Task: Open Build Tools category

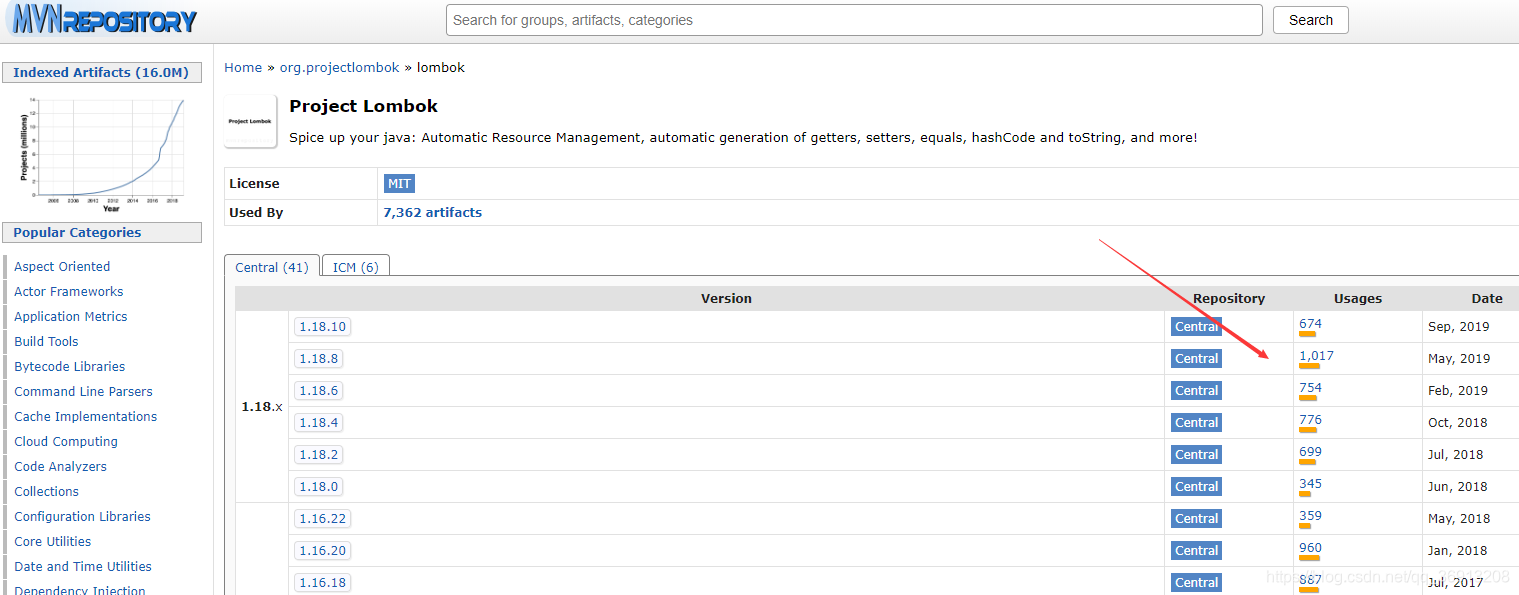Action: pyautogui.click(x=46, y=341)
